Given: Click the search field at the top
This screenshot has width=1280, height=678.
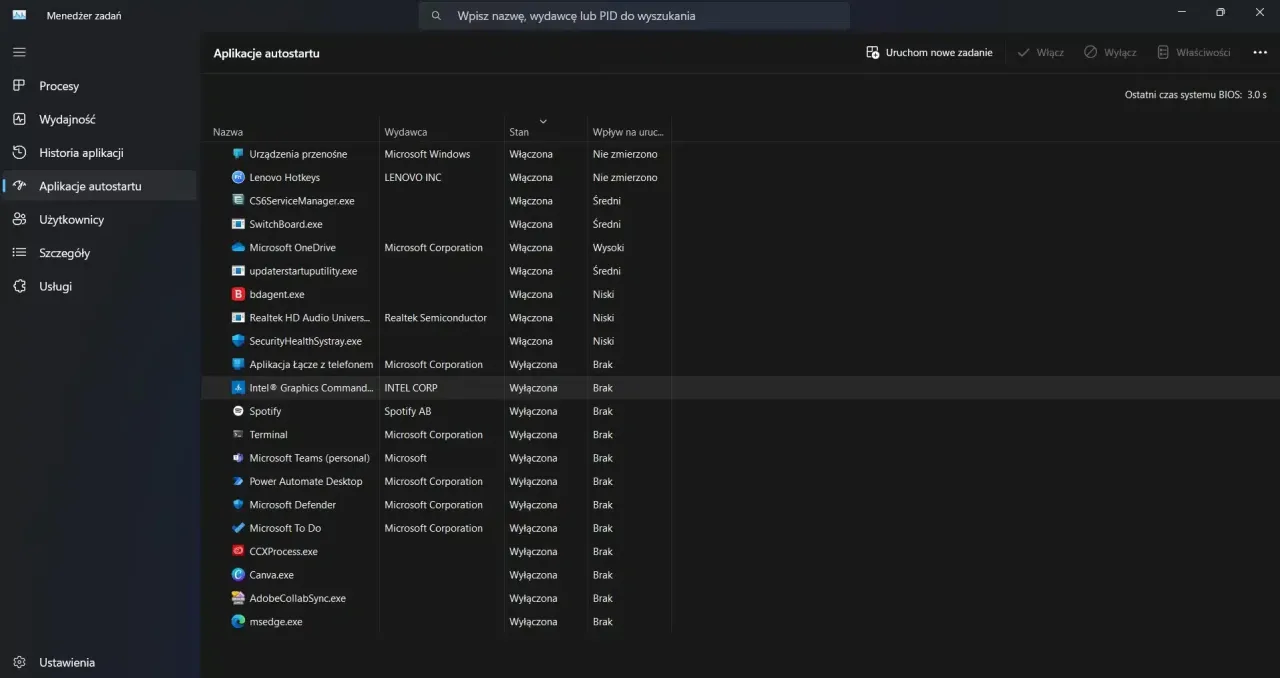Looking at the screenshot, I should coord(632,15).
